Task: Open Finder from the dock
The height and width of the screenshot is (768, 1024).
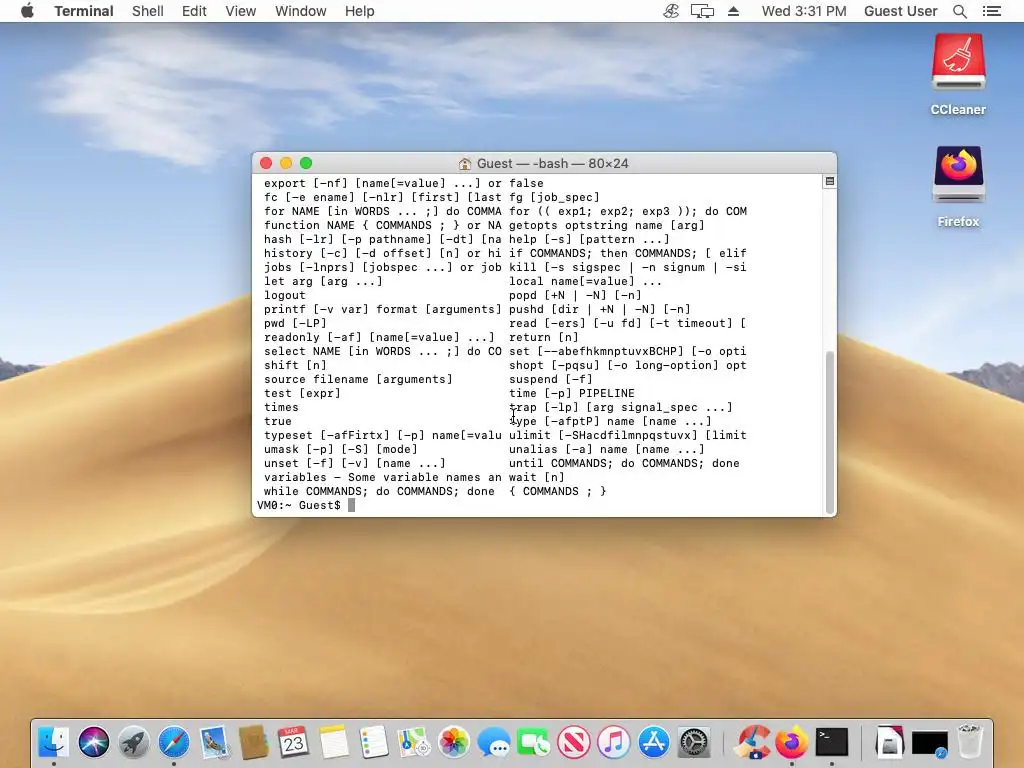Action: [x=54, y=742]
